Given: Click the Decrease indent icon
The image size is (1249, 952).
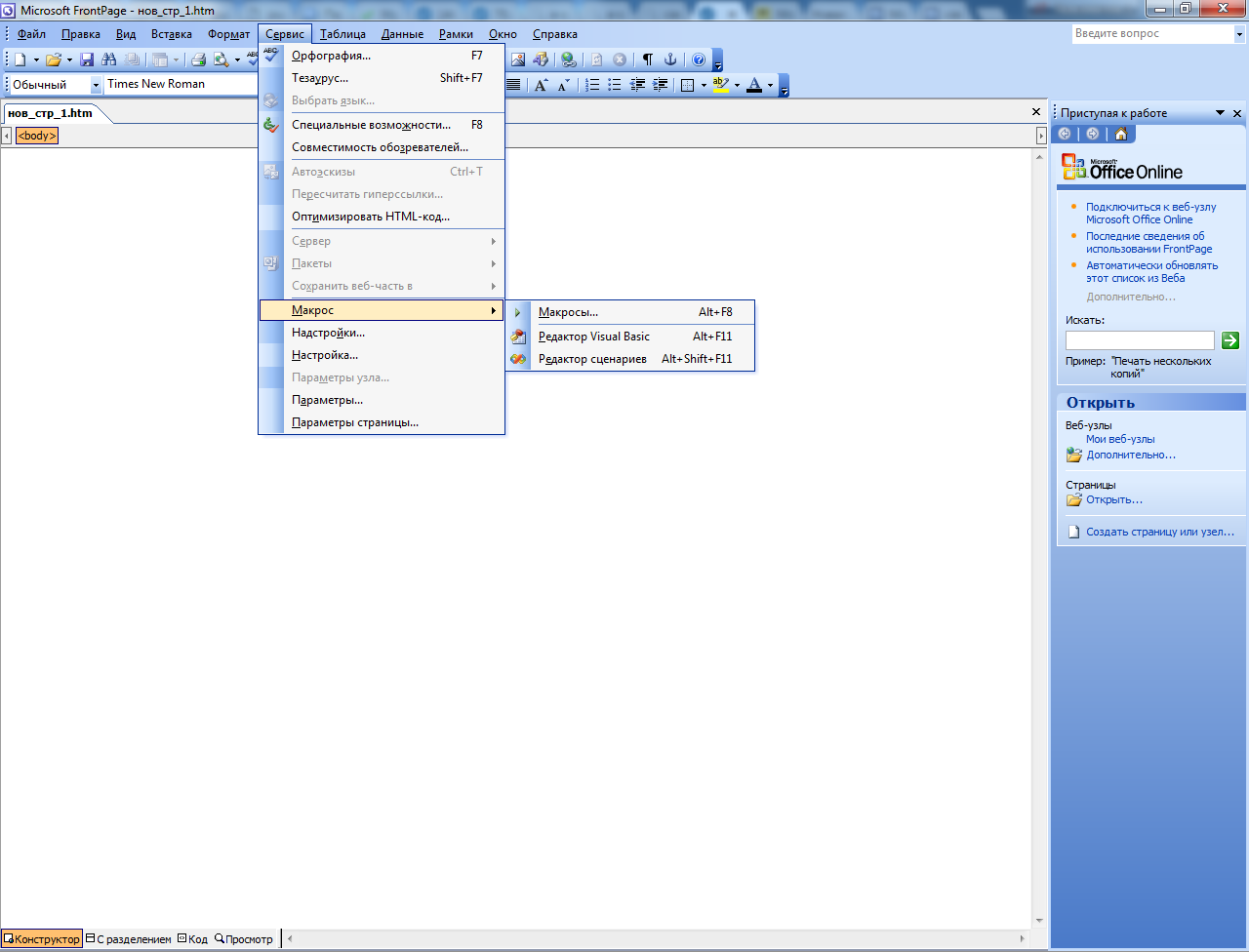Looking at the screenshot, I should pyautogui.click(x=638, y=85).
